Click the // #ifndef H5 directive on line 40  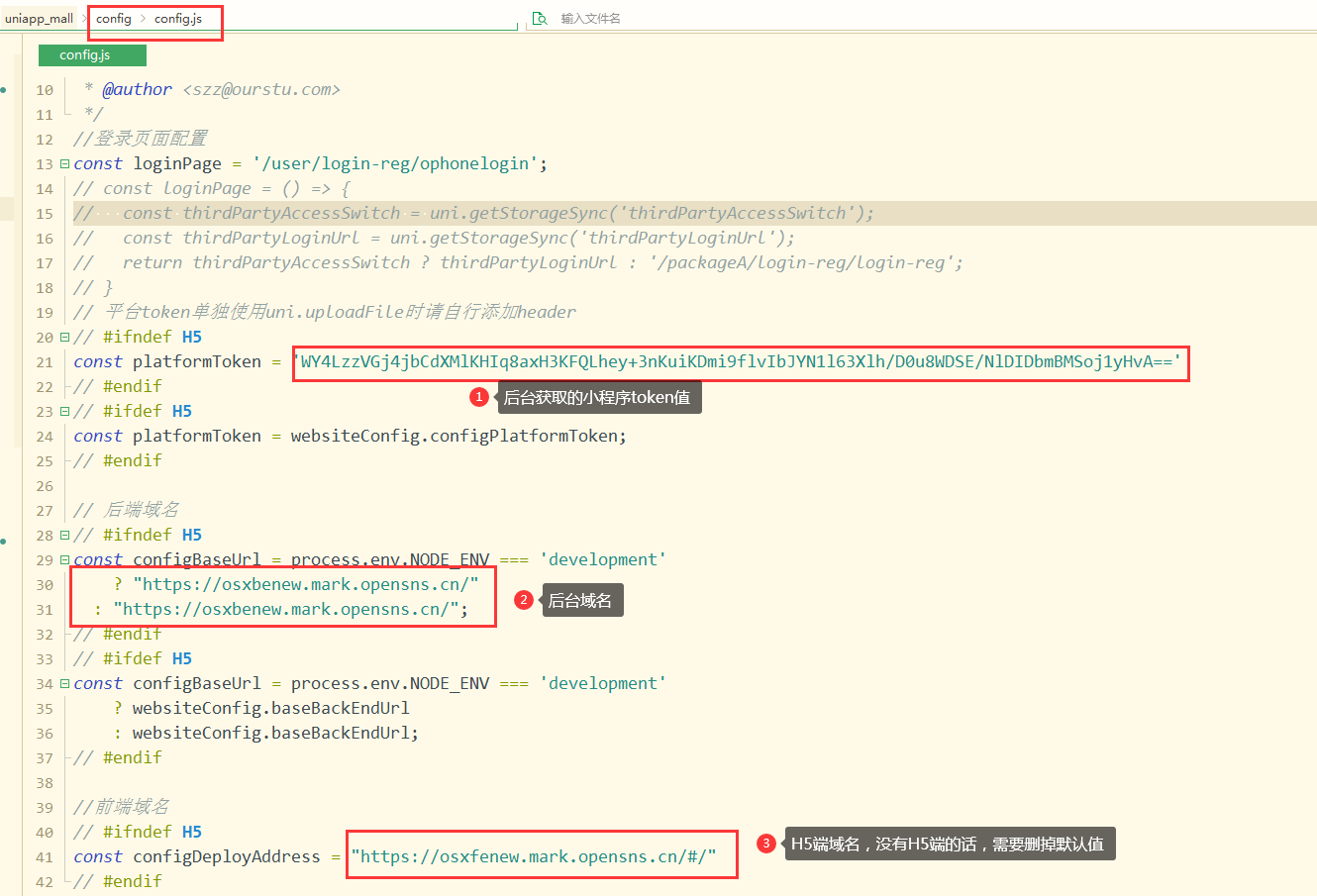[x=138, y=832]
